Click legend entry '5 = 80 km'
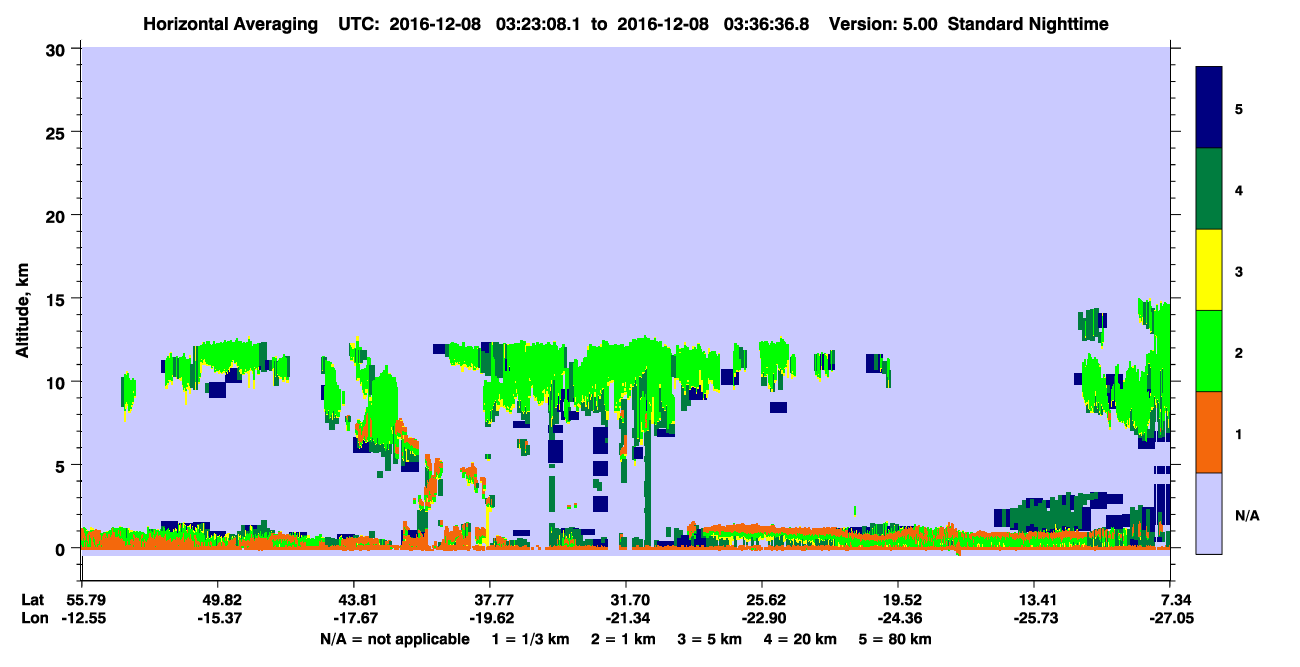Image resolution: width=1300 pixels, height=667 pixels. click(x=896, y=639)
